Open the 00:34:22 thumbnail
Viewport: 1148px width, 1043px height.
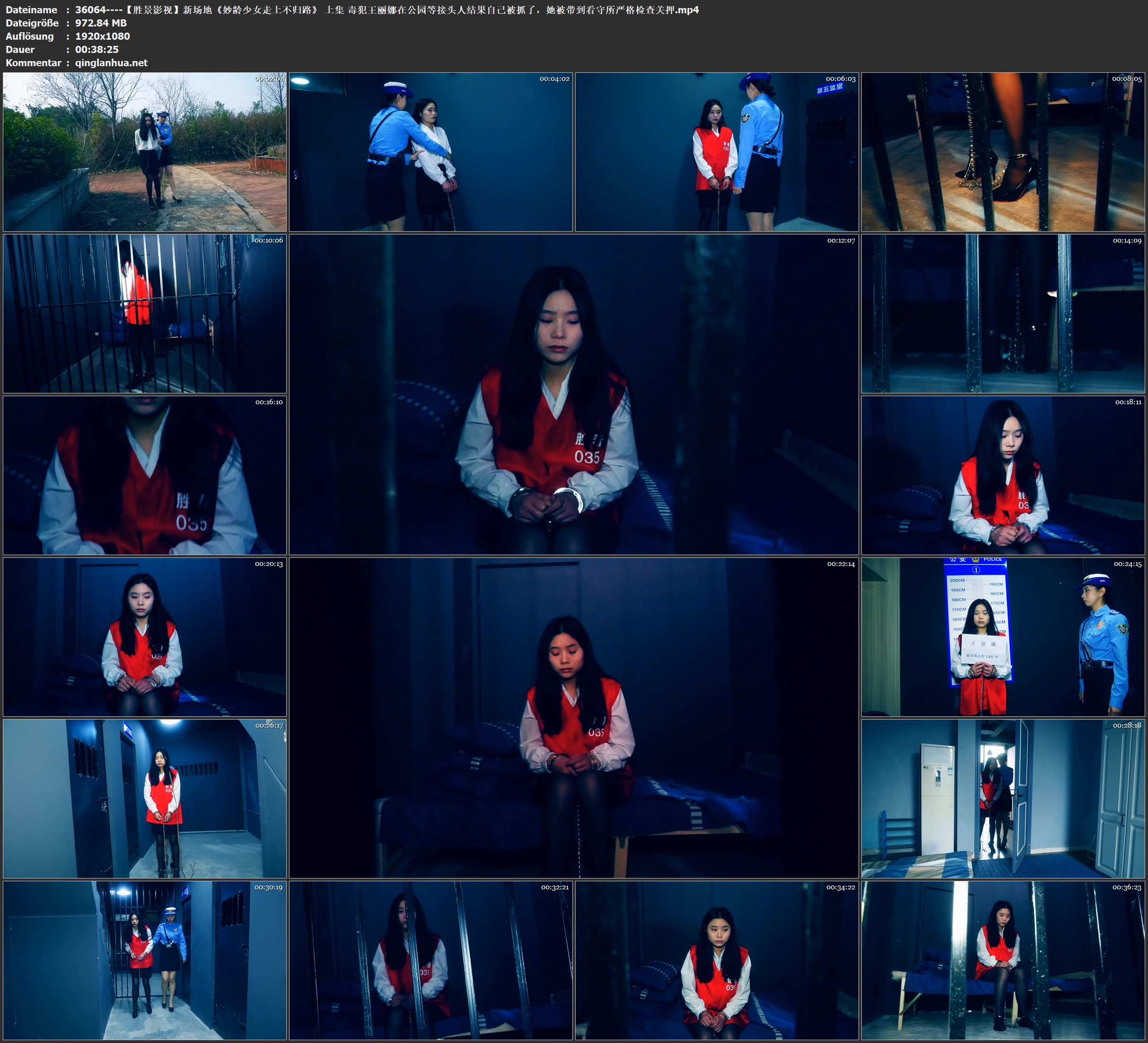coord(716,960)
